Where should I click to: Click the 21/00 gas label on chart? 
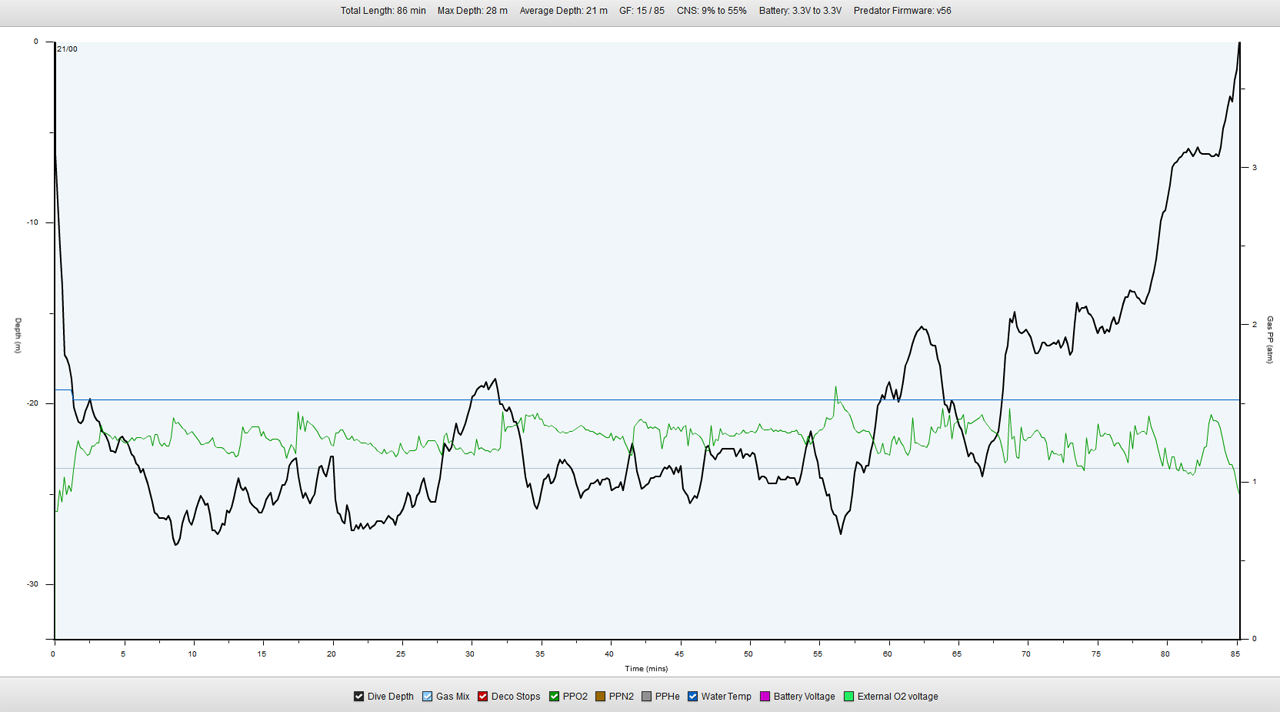pos(67,48)
